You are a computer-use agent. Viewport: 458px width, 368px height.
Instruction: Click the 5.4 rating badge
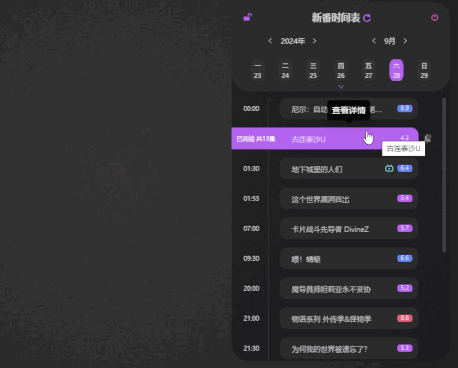click(405, 198)
